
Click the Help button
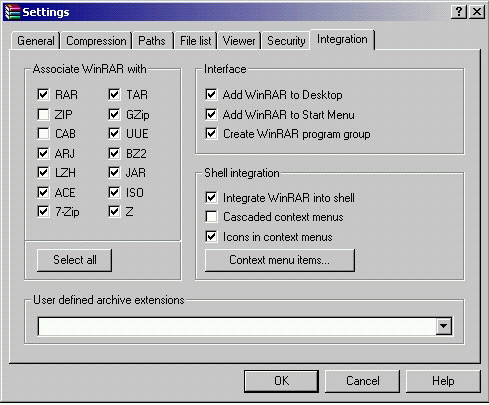(443, 381)
